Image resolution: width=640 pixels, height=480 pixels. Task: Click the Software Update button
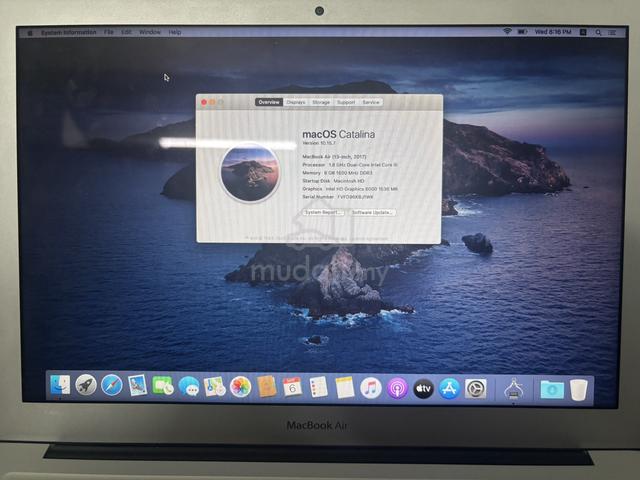coord(372,212)
